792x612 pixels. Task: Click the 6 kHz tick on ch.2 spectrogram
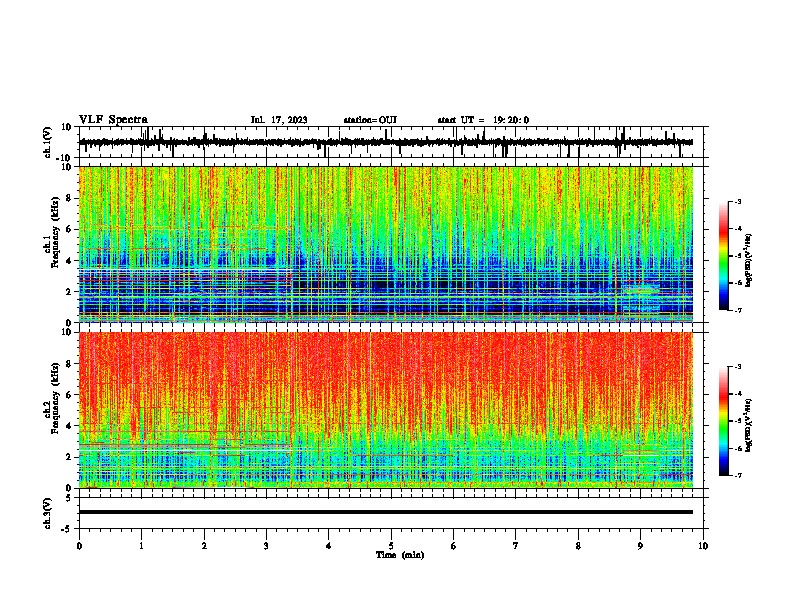[70, 395]
